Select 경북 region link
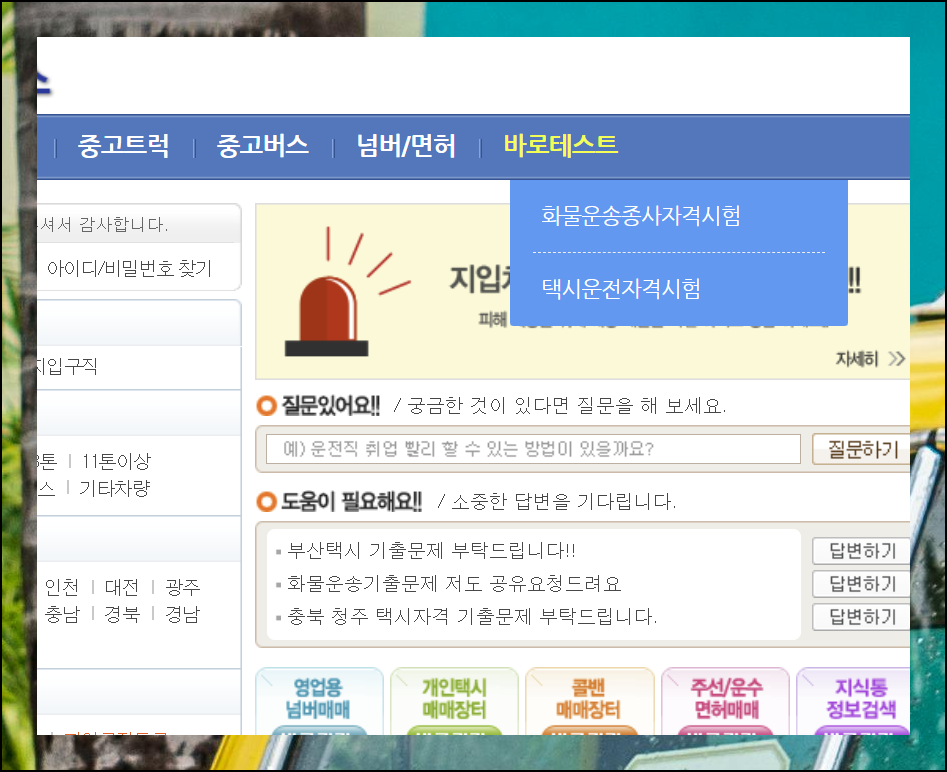 click(x=122, y=614)
